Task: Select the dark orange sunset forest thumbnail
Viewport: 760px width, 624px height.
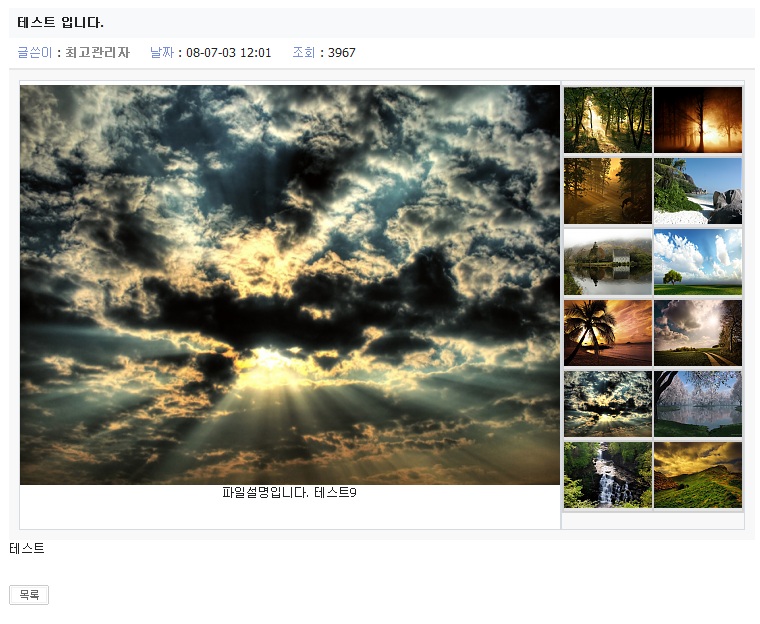Action: coord(697,120)
